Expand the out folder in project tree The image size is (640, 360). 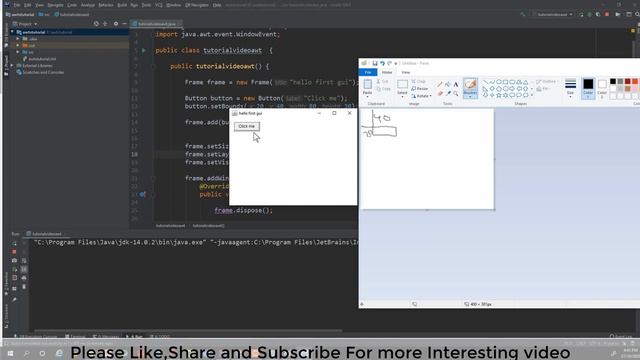coord(18,45)
